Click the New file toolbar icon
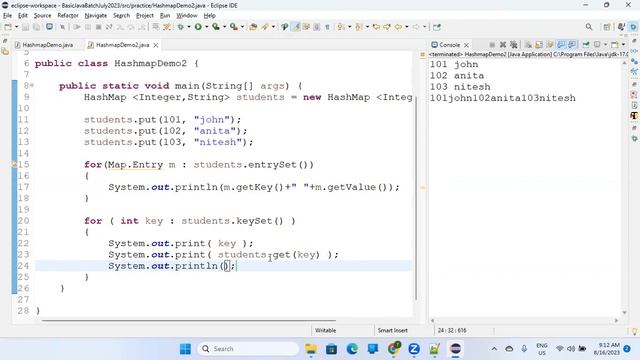The height and width of the screenshot is (360, 640). pos(8,27)
